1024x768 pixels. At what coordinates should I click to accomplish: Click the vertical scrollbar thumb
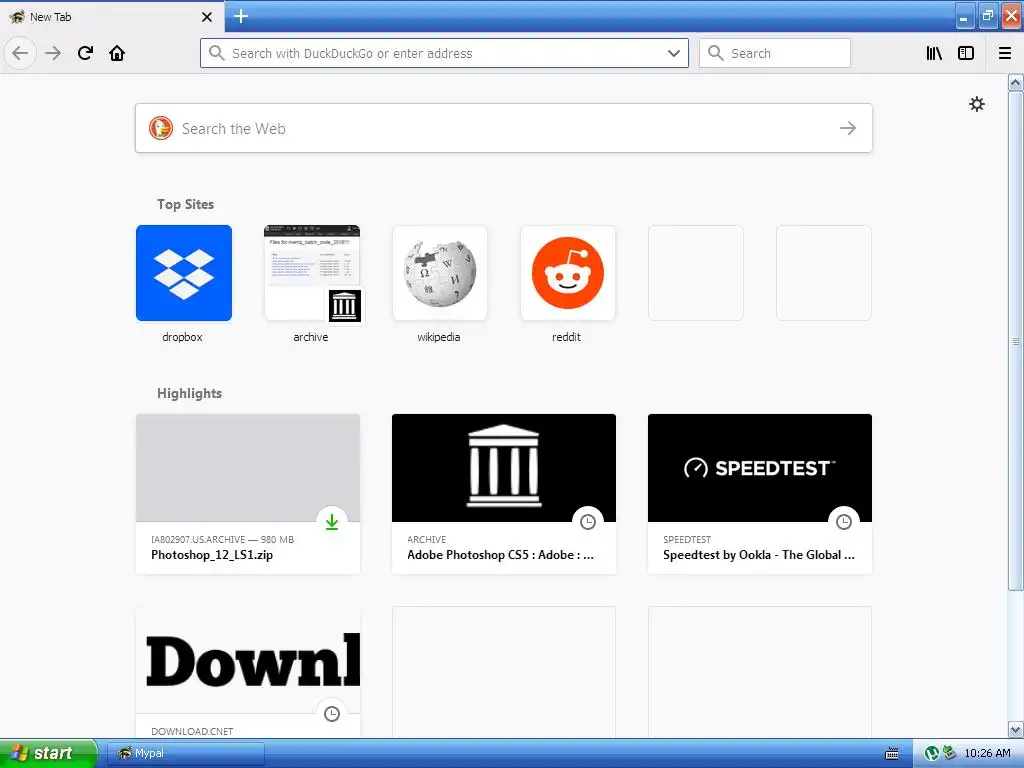[x=1015, y=341]
